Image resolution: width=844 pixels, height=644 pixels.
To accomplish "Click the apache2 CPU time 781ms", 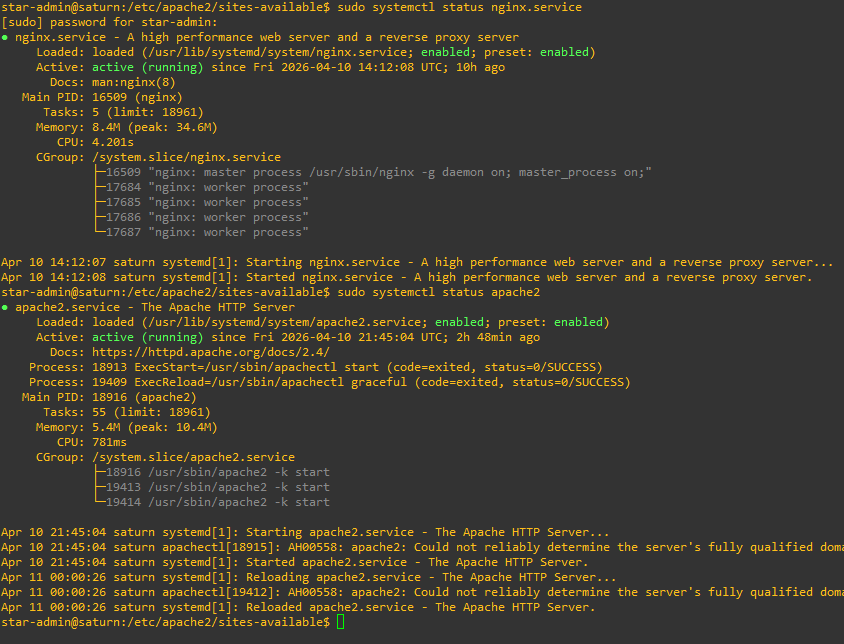I will coord(109,443).
